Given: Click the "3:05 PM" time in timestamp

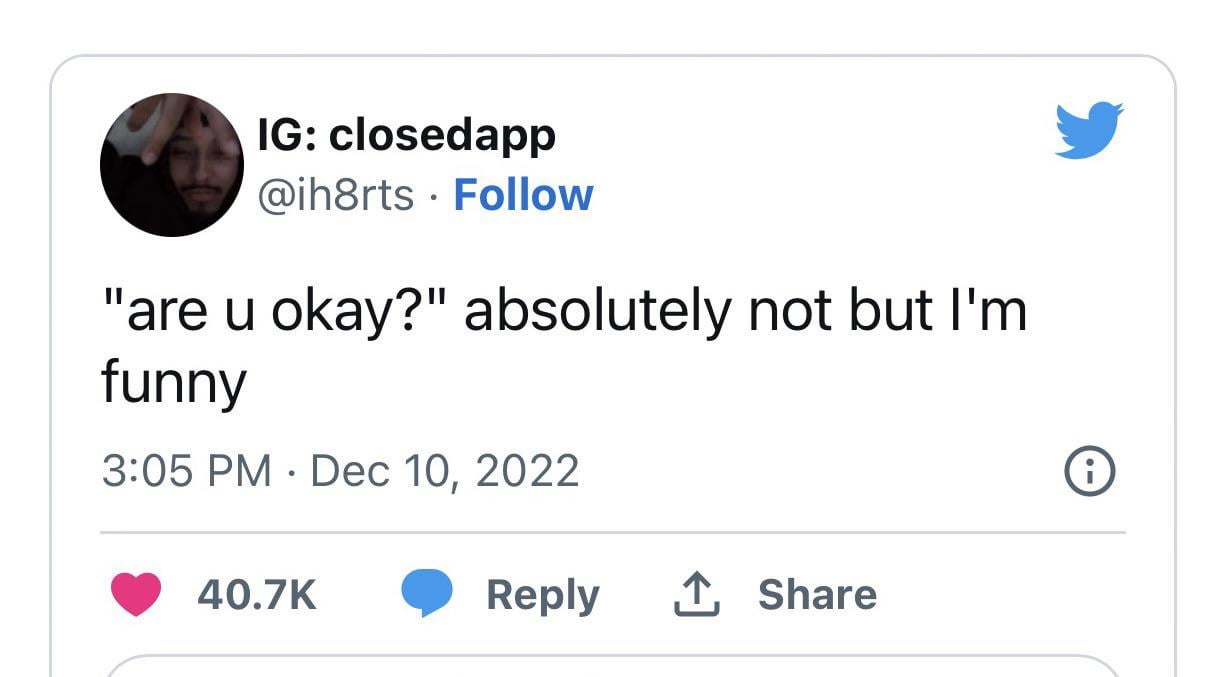Looking at the screenshot, I should tap(186, 470).
